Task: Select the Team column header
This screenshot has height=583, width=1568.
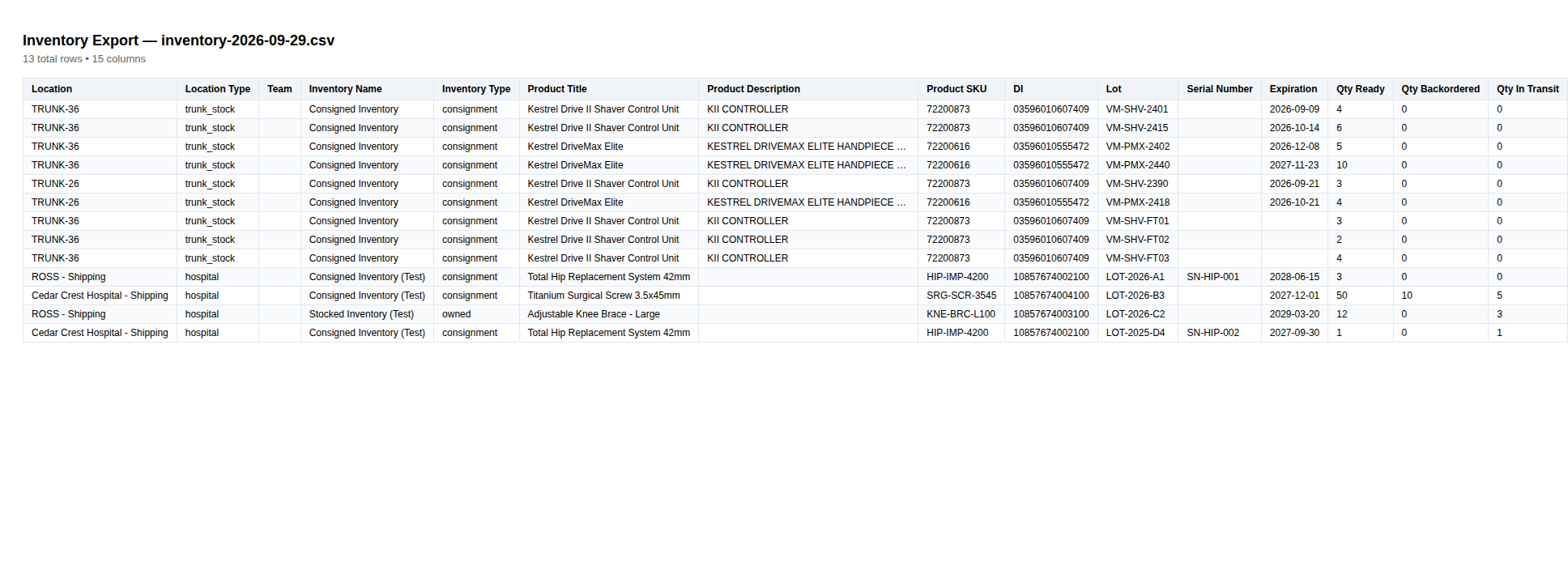Action: click(279, 89)
